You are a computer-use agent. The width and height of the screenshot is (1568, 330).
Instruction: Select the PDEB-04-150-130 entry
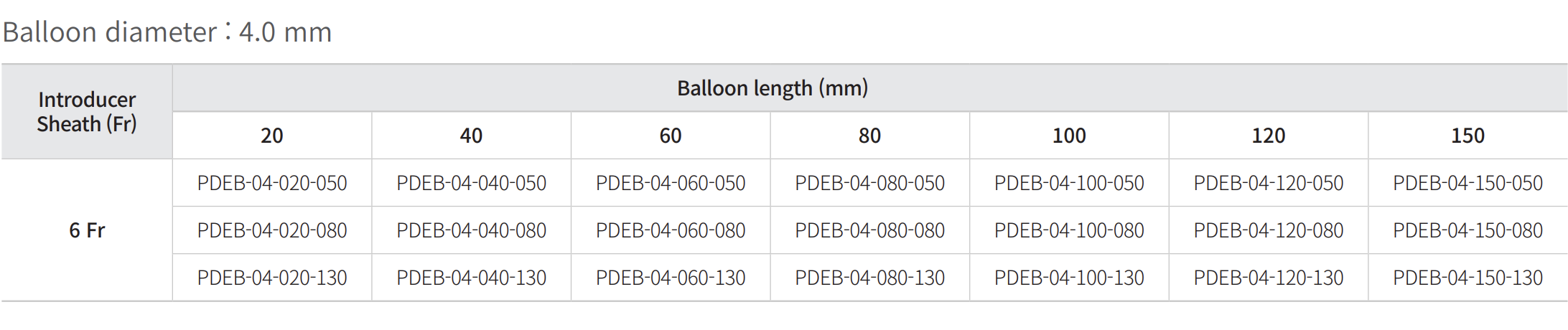tap(1467, 278)
